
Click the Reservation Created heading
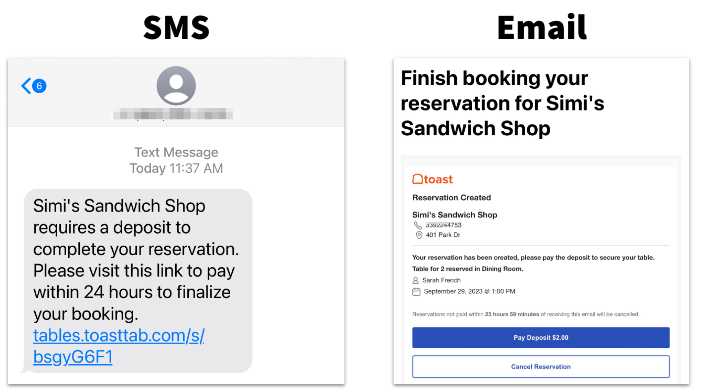point(452,197)
